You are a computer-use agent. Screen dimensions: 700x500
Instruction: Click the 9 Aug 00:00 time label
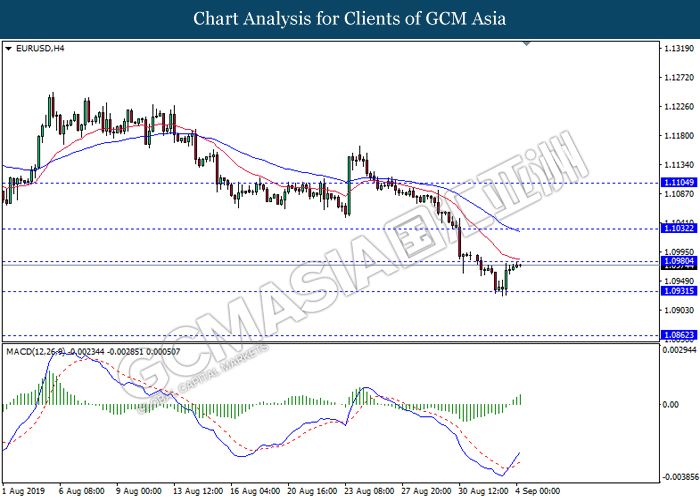click(x=139, y=491)
